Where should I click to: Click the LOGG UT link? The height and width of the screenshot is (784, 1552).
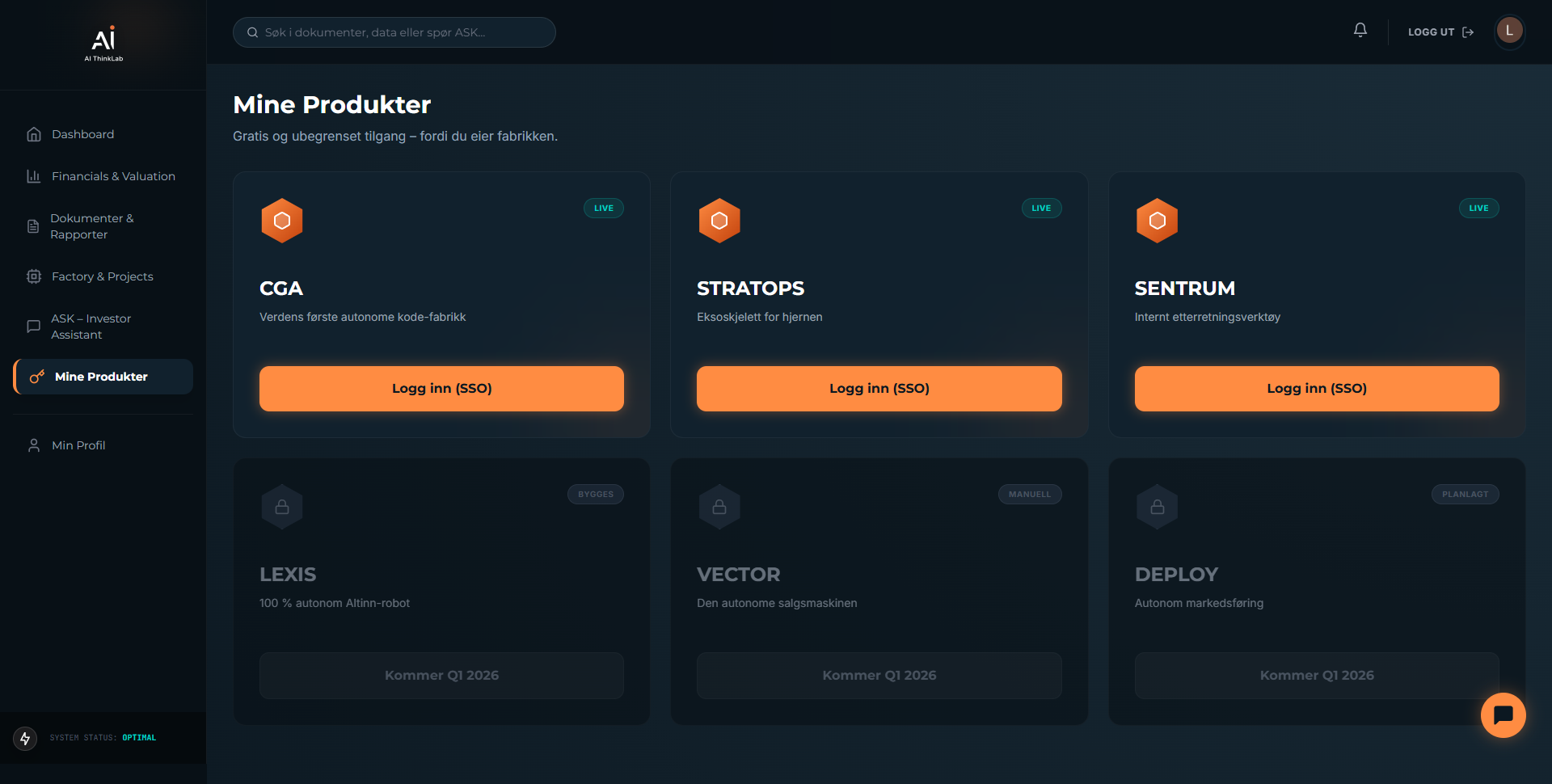1440,32
